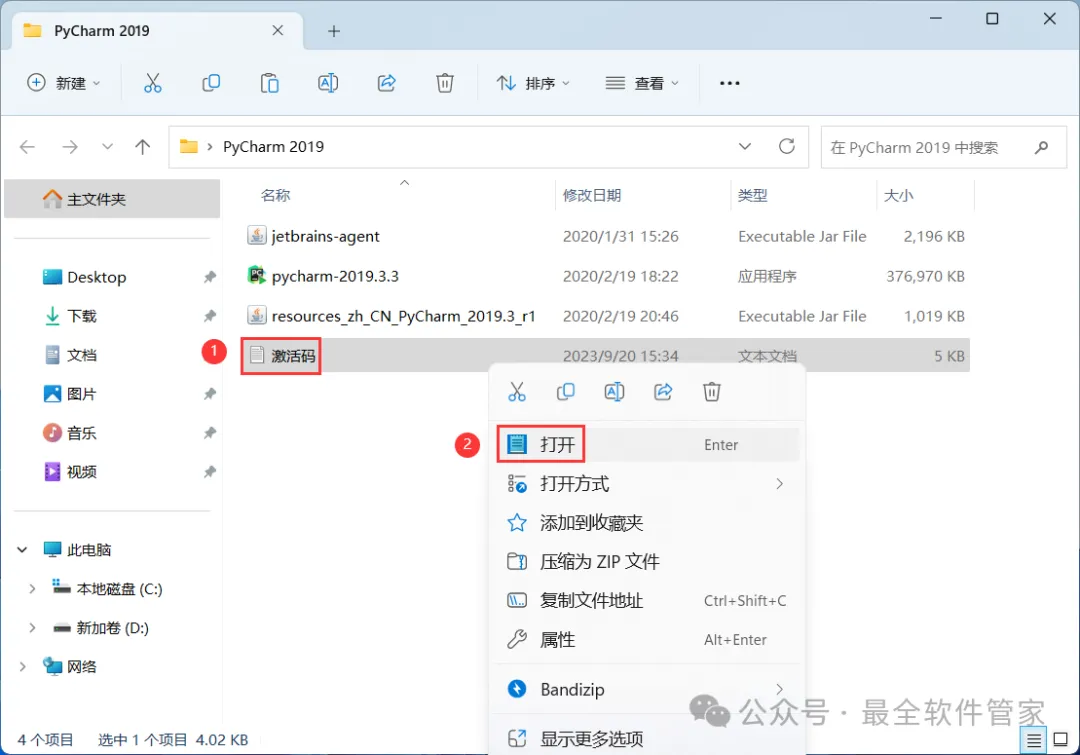Screen dimensions: 1080x755
Task: Collapse the 此电脑 tree node
Action: [x=22, y=550]
